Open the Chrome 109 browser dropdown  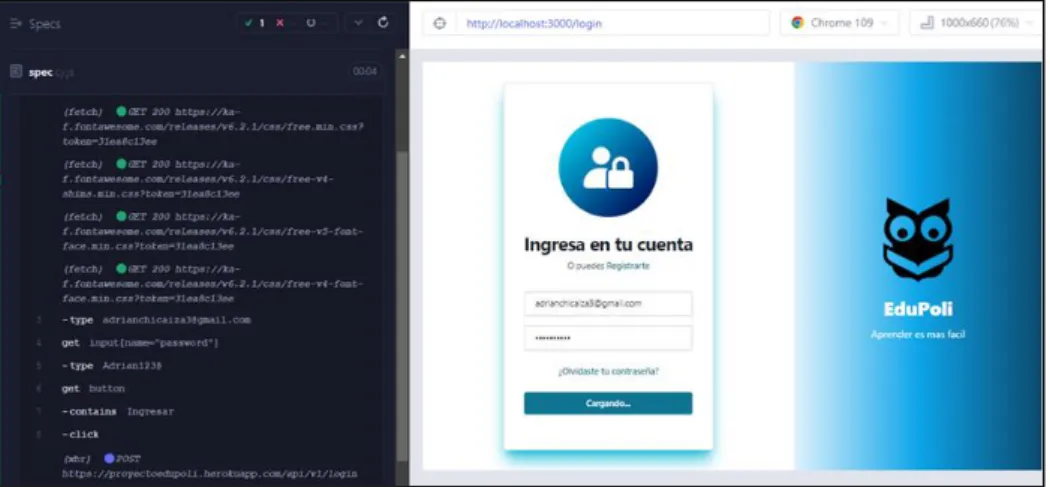pos(842,23)
